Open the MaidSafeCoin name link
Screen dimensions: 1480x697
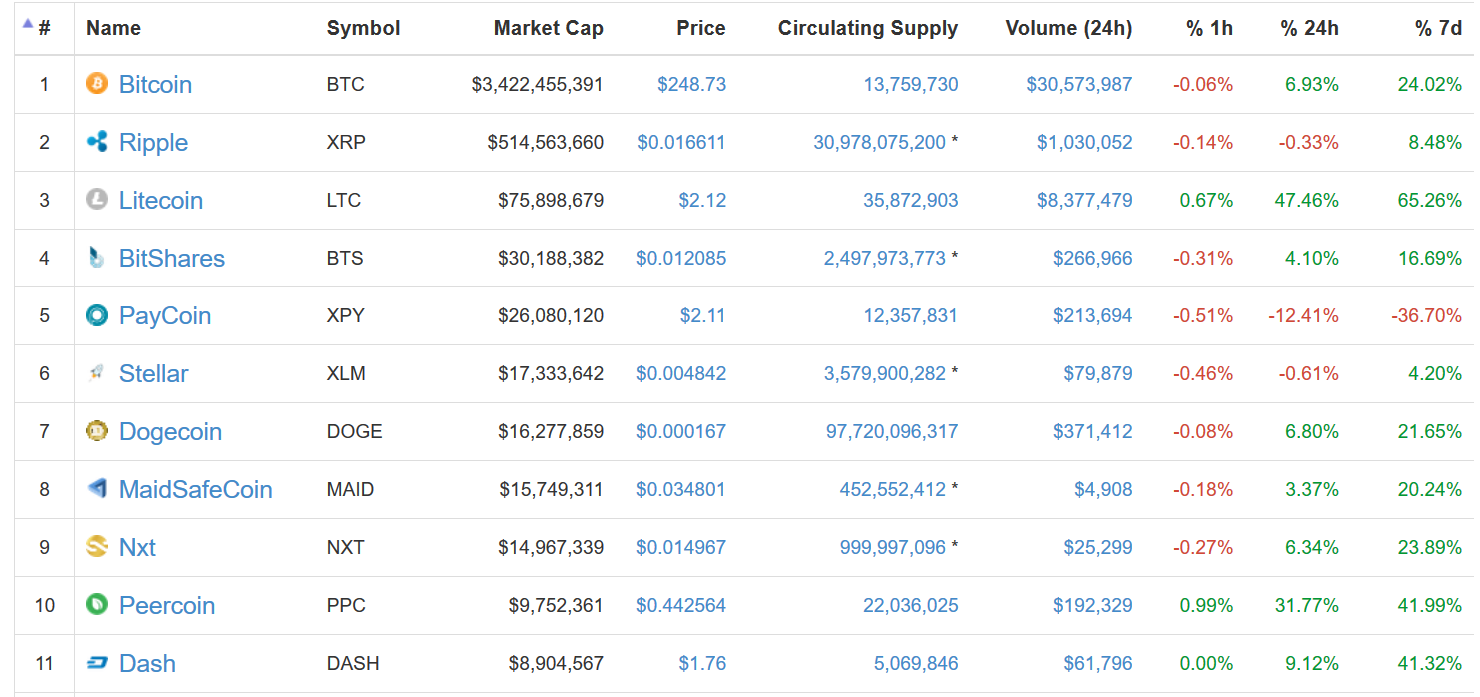pos(196,489)
